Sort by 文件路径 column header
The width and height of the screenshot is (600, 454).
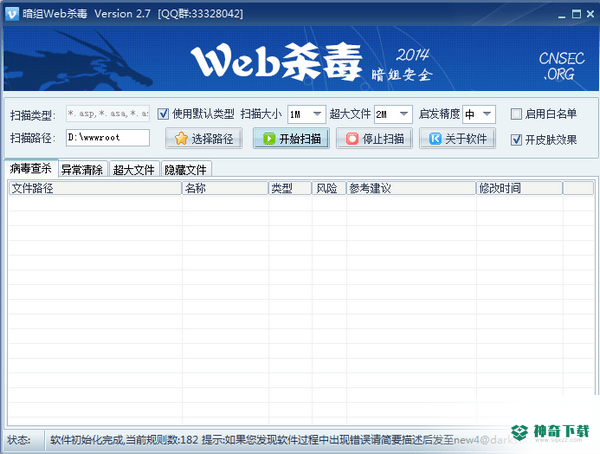[x=95, y=188]
